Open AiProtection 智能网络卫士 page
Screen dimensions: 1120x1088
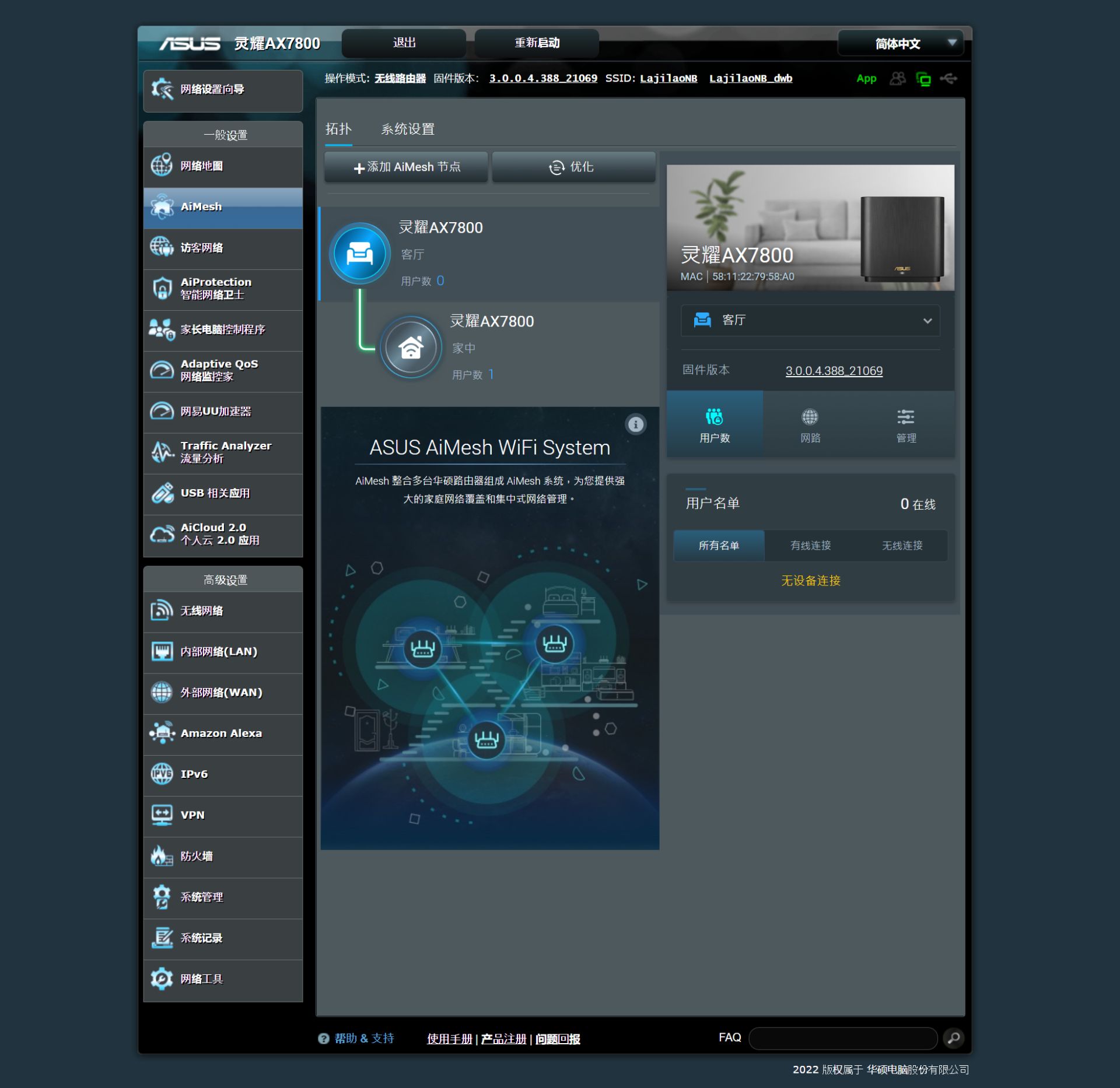tap(223, 289)
